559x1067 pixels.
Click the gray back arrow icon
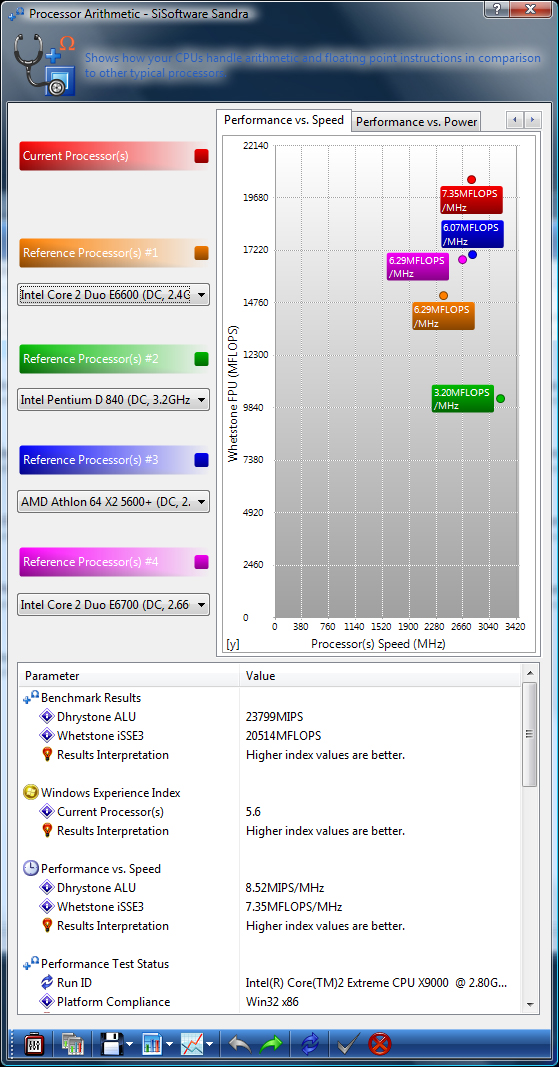239,1043
